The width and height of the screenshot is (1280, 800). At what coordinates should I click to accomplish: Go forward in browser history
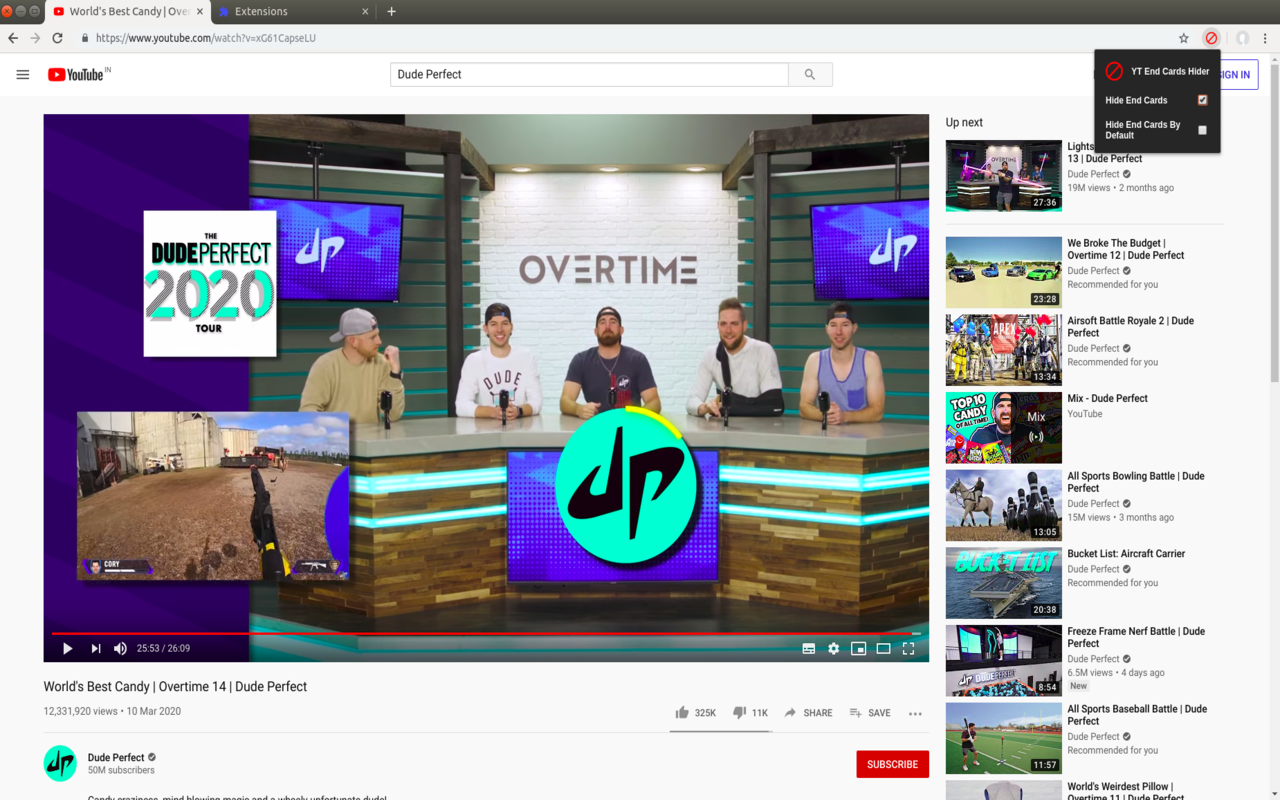click(35, 38)
